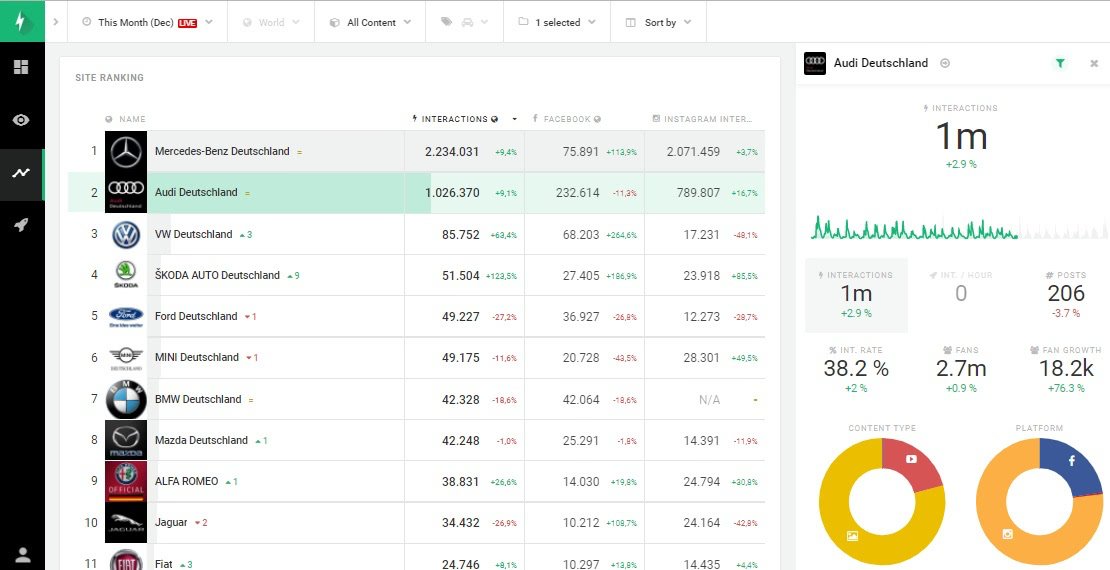1110x570 pixels.
Task: Open the World region dropdown
Action: (271, 22)
